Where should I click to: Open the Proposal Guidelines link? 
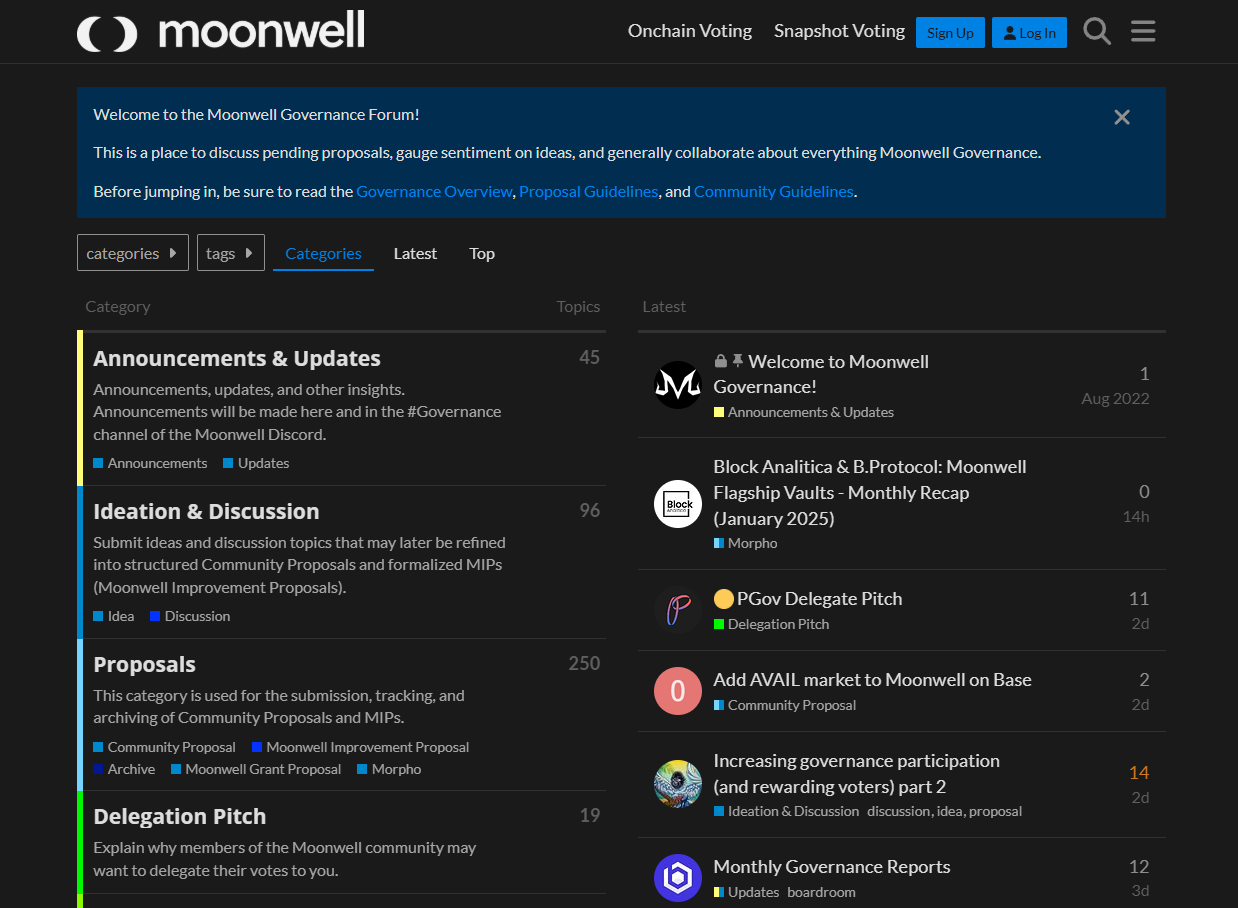click(x=589, y=191)
